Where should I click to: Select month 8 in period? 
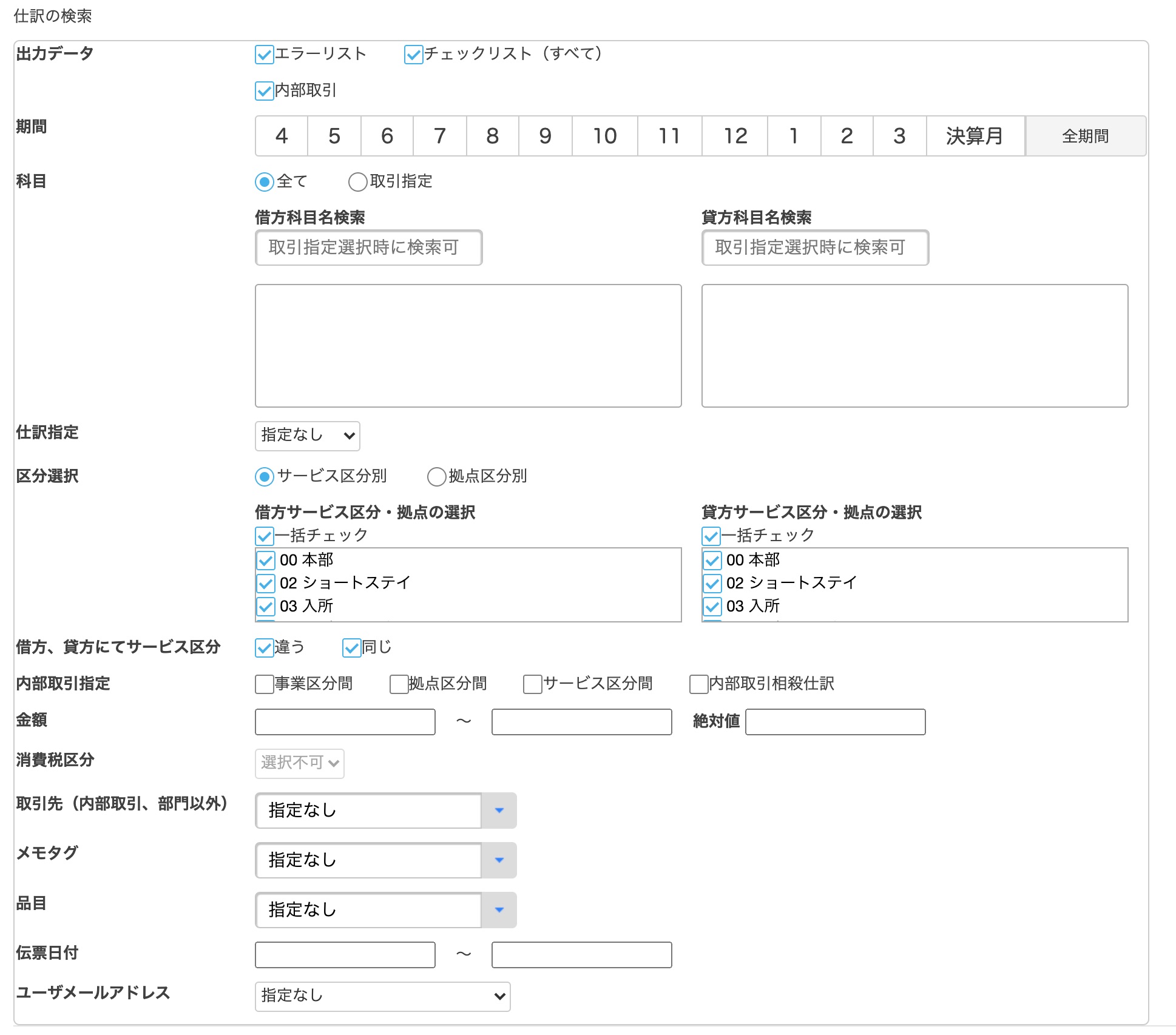coord(493,136)
